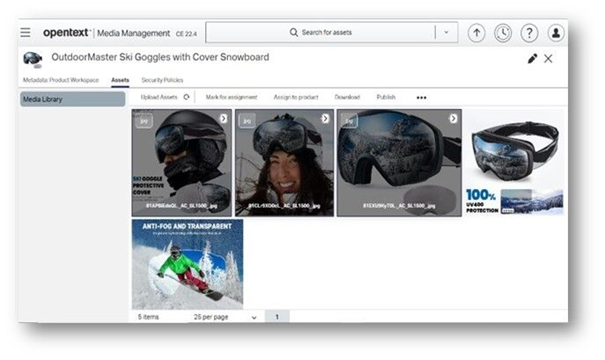Click the Upload Assets button
The image size is (605, 360).
pyautogui.click(x=159, y=97)
